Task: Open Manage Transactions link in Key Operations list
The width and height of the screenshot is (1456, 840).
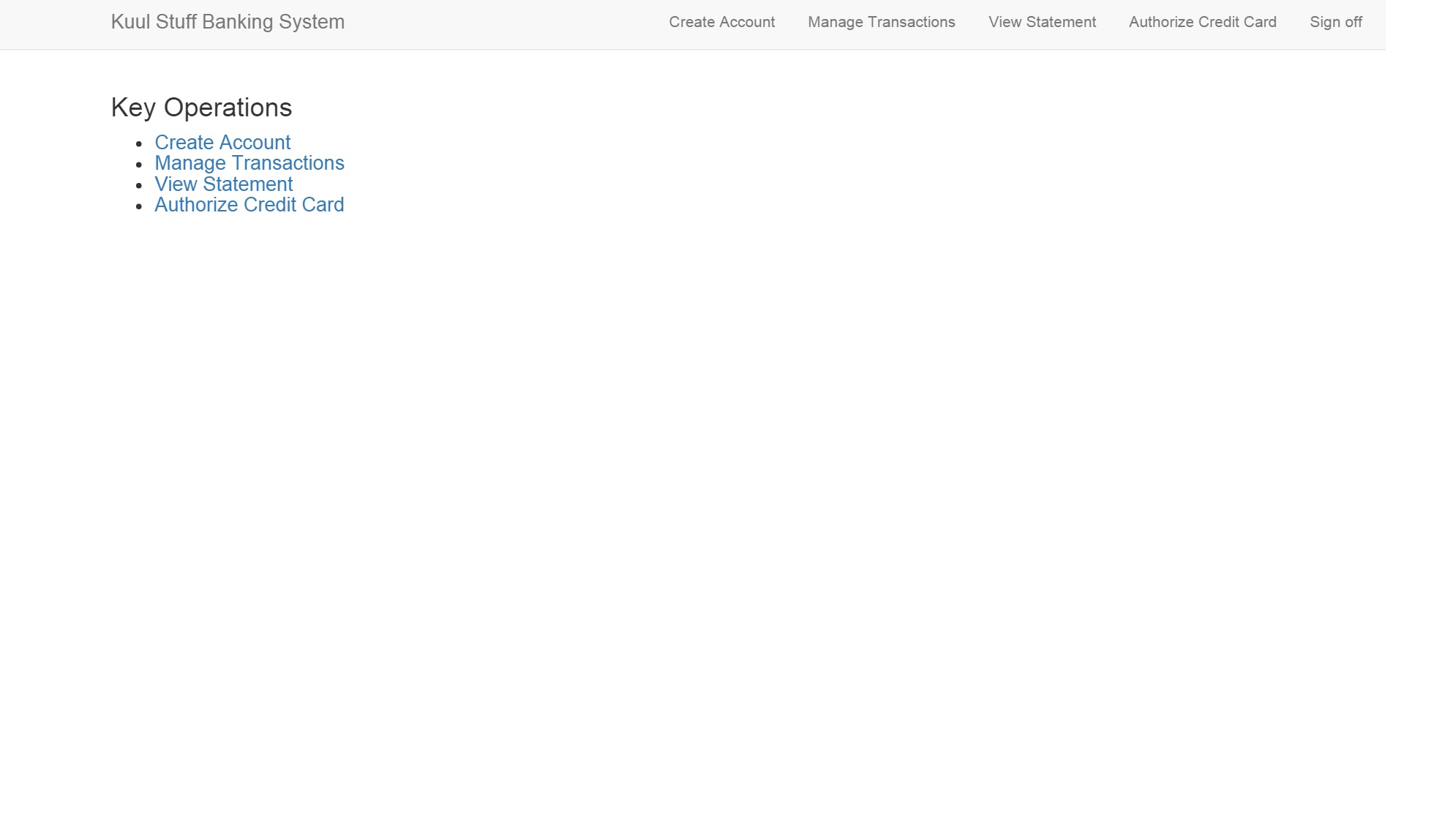Action: pyautogui.click(x=249, y=162)
